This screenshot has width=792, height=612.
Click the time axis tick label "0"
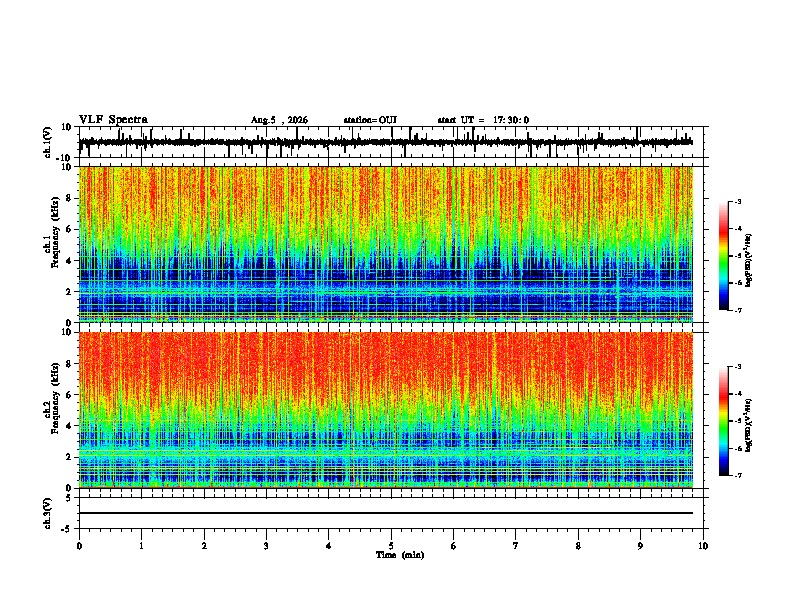pos(79,546)
